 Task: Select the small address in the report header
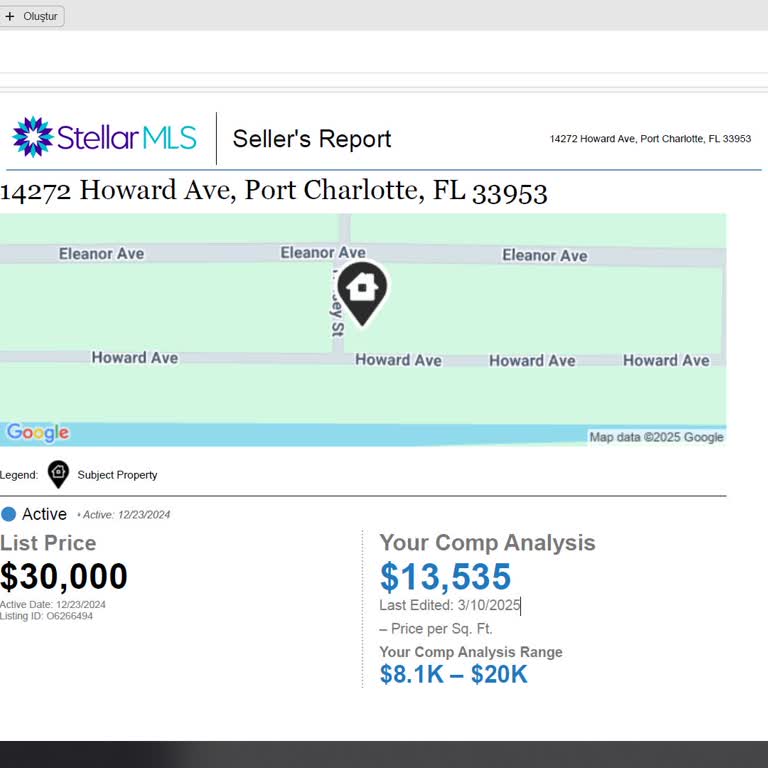[x=650, y=139]
